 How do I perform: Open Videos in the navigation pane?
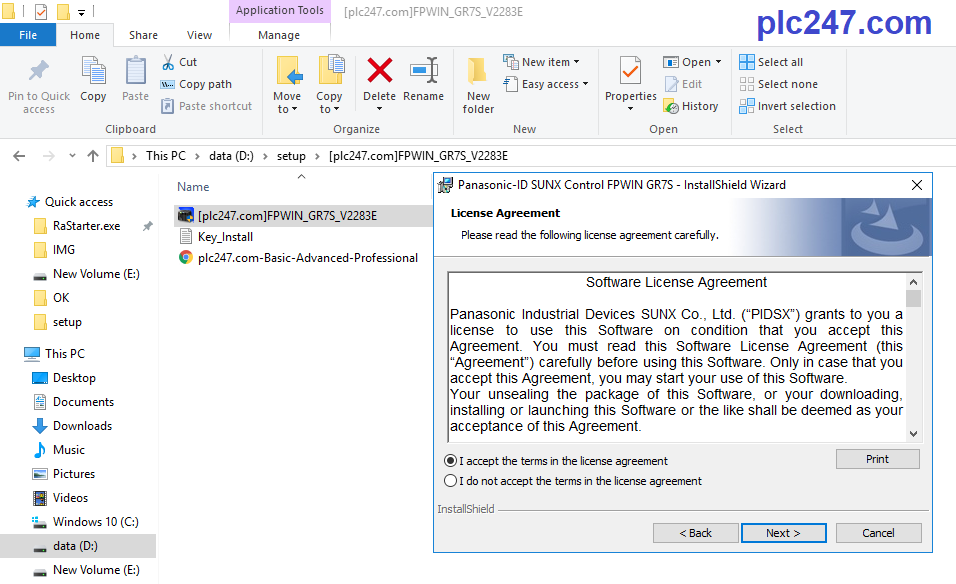[70, 498]
